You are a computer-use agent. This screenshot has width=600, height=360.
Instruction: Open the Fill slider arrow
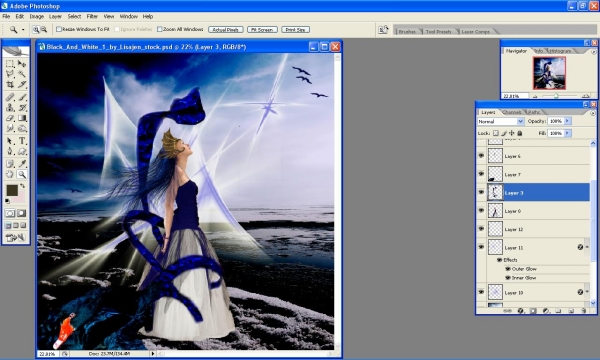pos(567,133)
